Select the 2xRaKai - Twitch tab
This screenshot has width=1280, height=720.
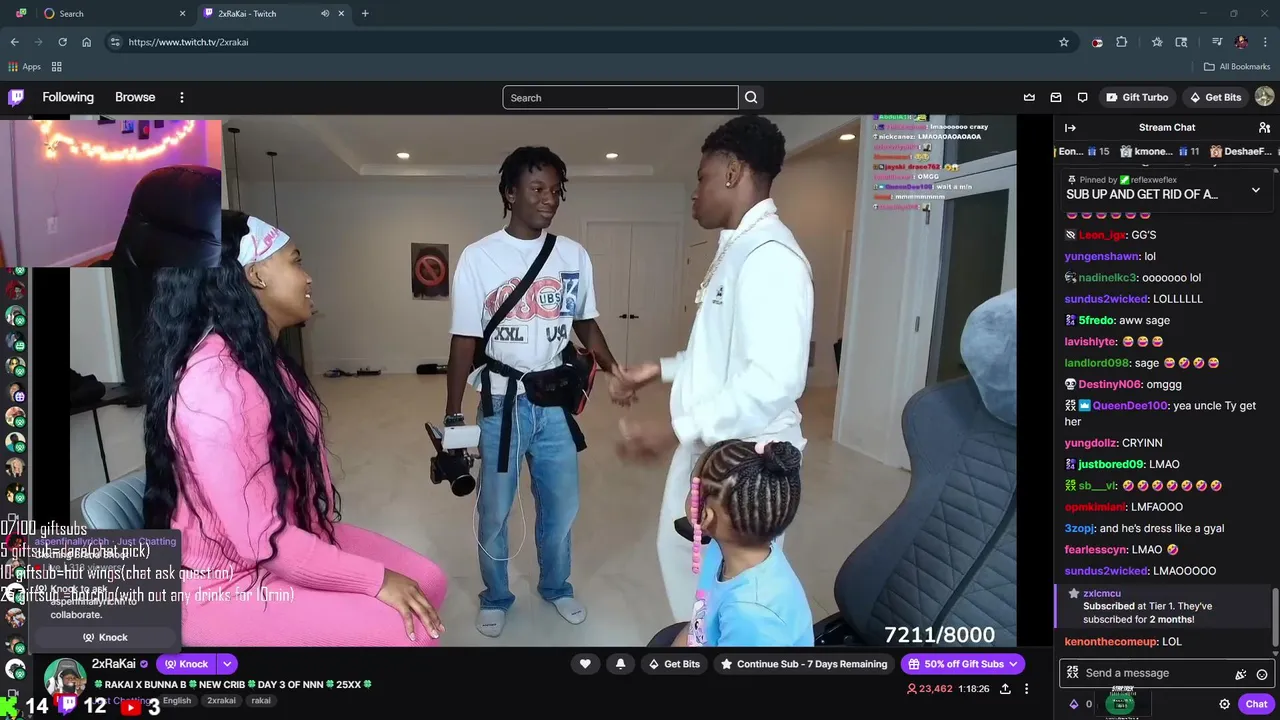coord(273,13)
